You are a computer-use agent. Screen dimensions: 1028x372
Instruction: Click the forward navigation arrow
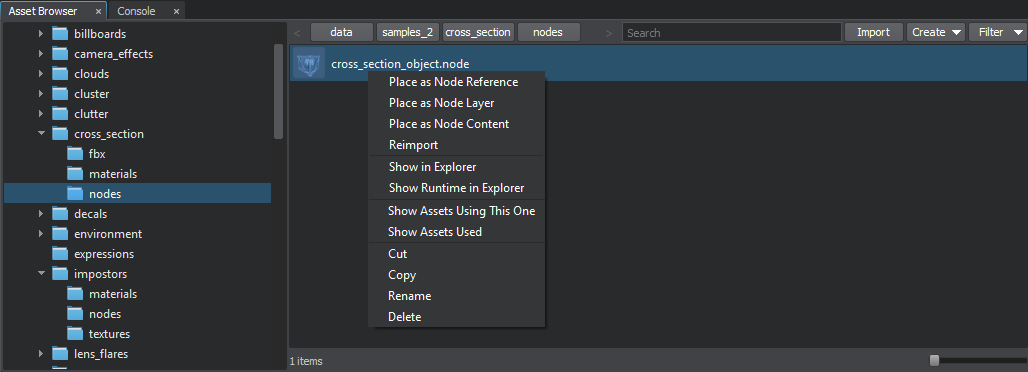click(609, 32)
